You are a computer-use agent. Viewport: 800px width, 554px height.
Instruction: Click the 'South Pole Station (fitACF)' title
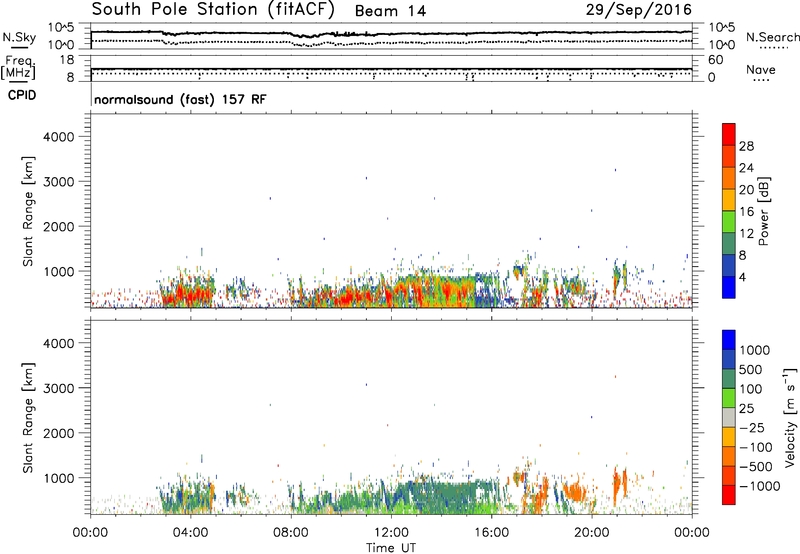213,10
